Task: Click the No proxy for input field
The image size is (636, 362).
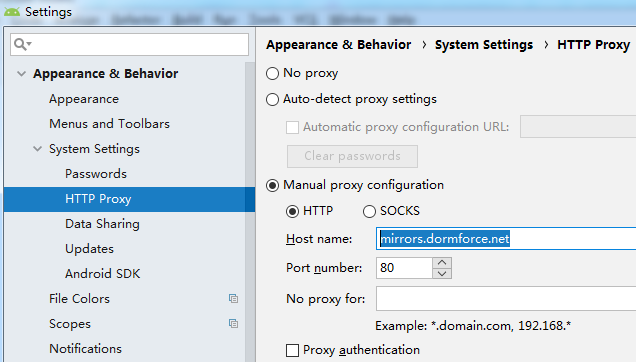Action: (x=506, y=299)
